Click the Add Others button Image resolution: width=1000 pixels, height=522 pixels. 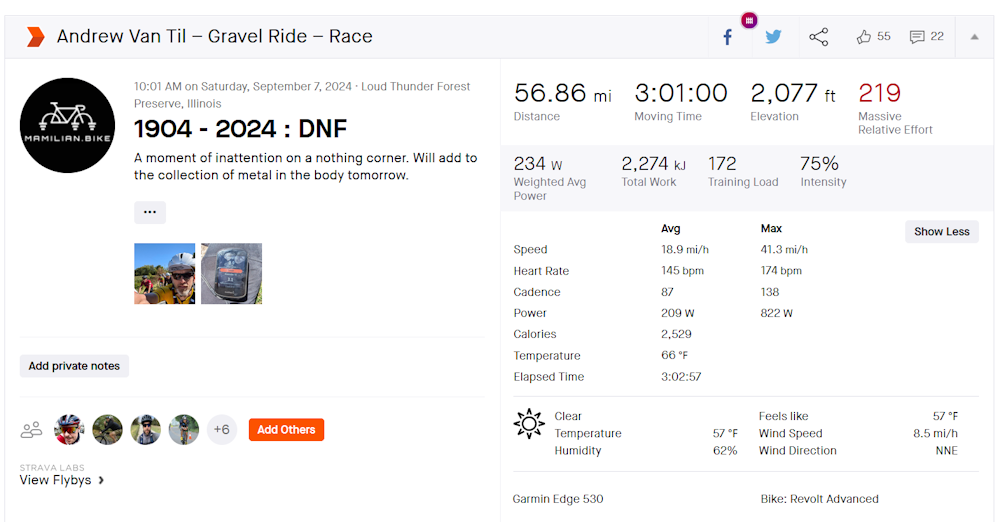click(x=286, y=430)
